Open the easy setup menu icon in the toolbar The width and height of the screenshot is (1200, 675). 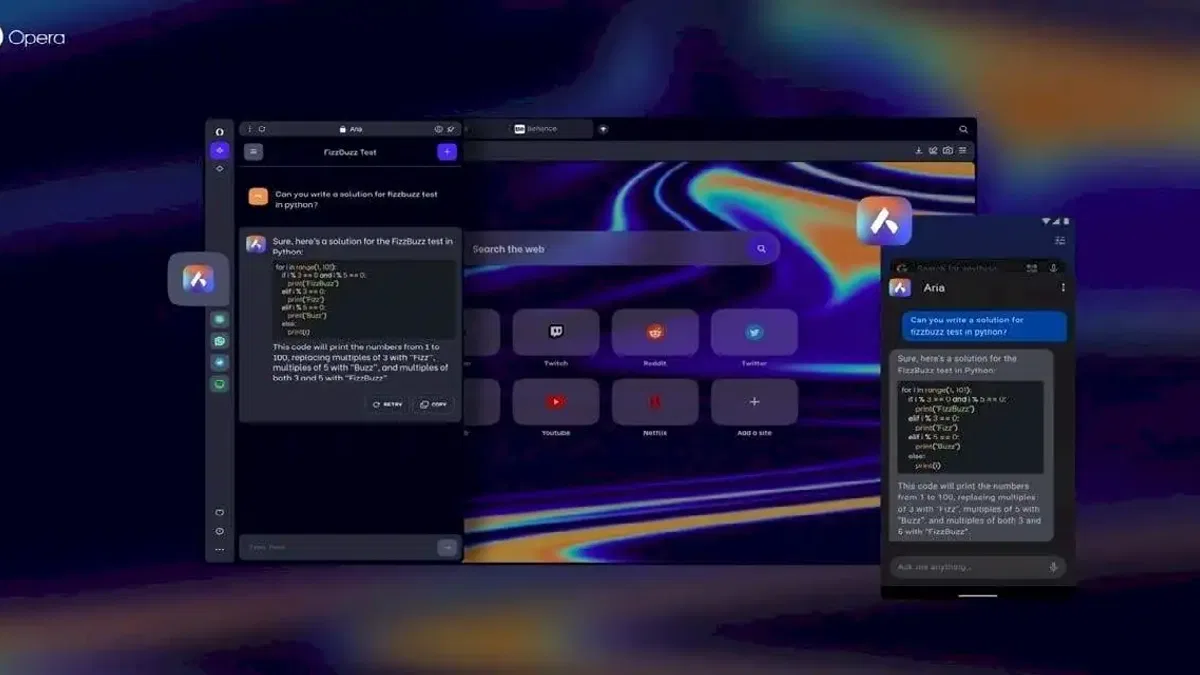(x=962, y=151)
